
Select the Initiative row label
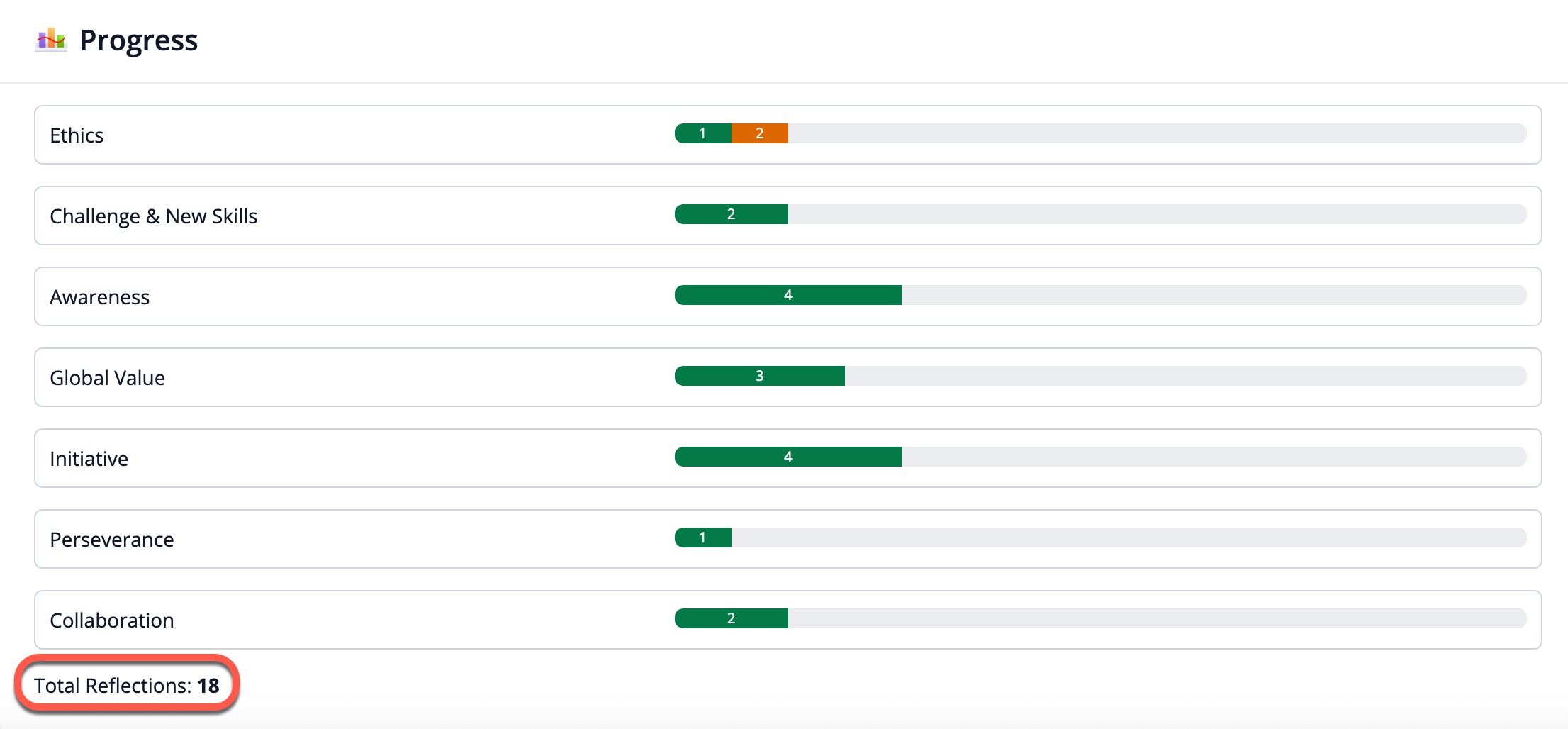pyautogui.click(x=89, y=459)
